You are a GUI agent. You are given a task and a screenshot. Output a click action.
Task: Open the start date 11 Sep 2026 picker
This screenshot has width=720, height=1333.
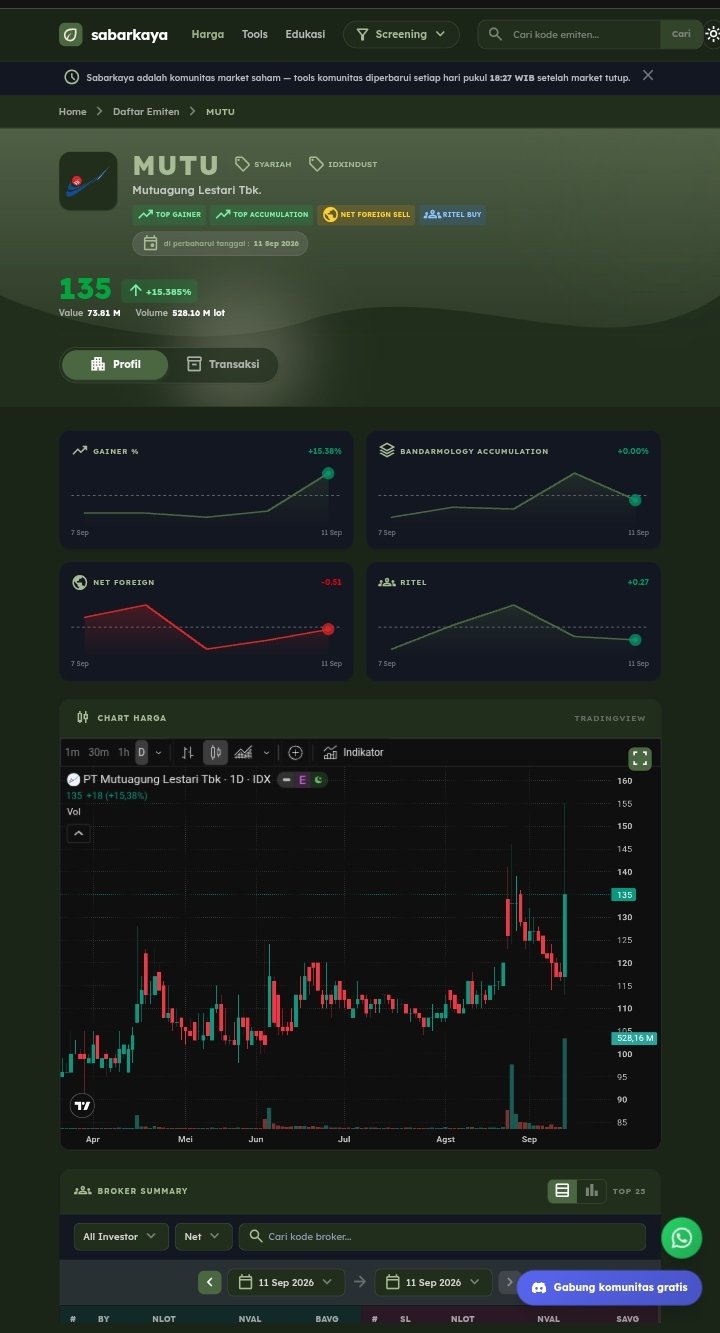286,1282
